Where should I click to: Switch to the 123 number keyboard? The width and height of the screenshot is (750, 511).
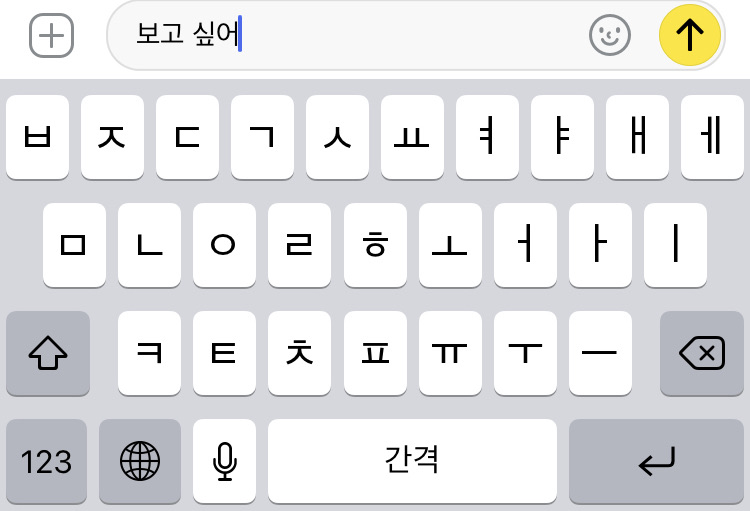46,461
